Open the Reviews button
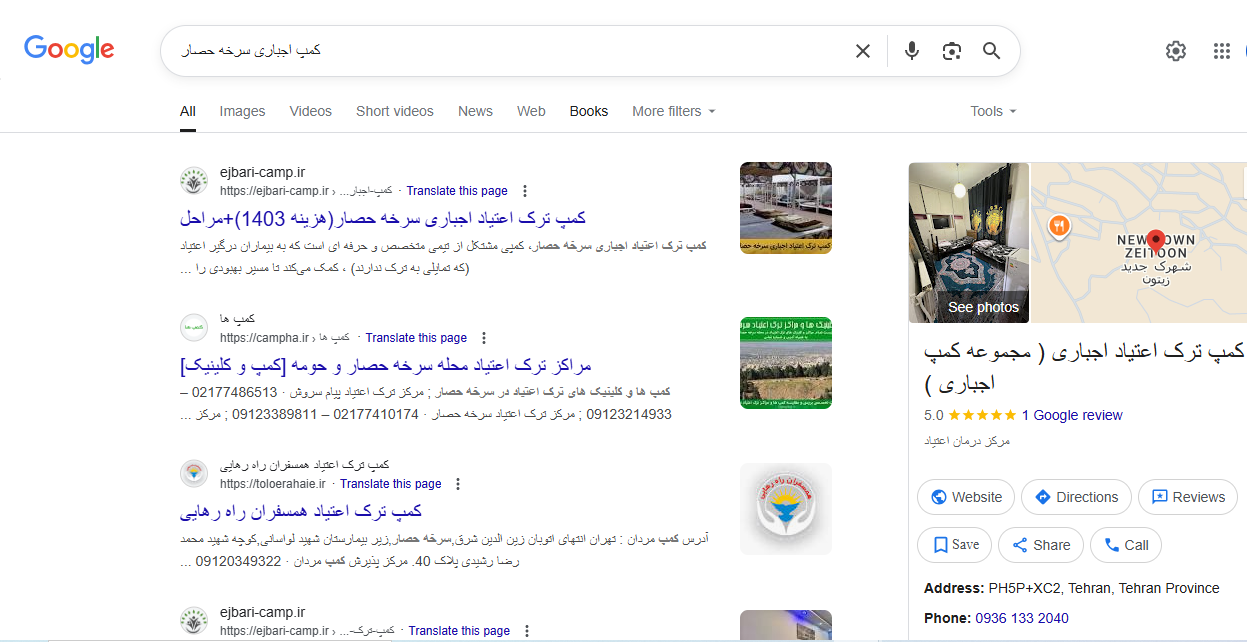Viewport: 1247px width, 642px height. click(x=1188, y=497)
